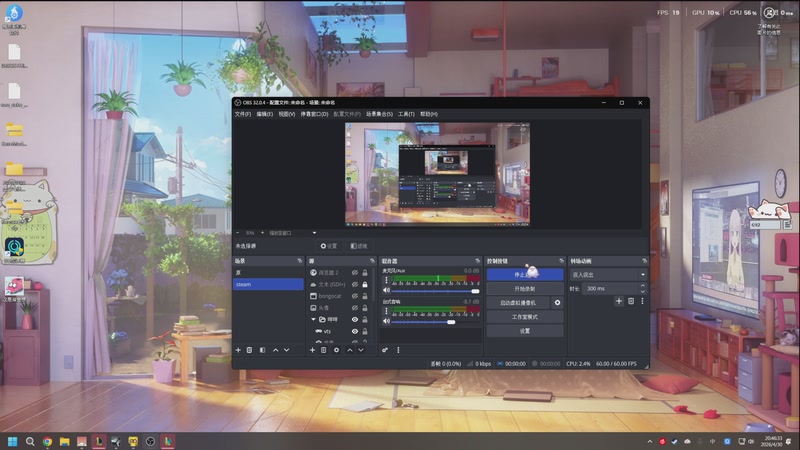
Task: Undock the 控制按钮 panel with its corner icon
Action: click(x=561, y=261)
